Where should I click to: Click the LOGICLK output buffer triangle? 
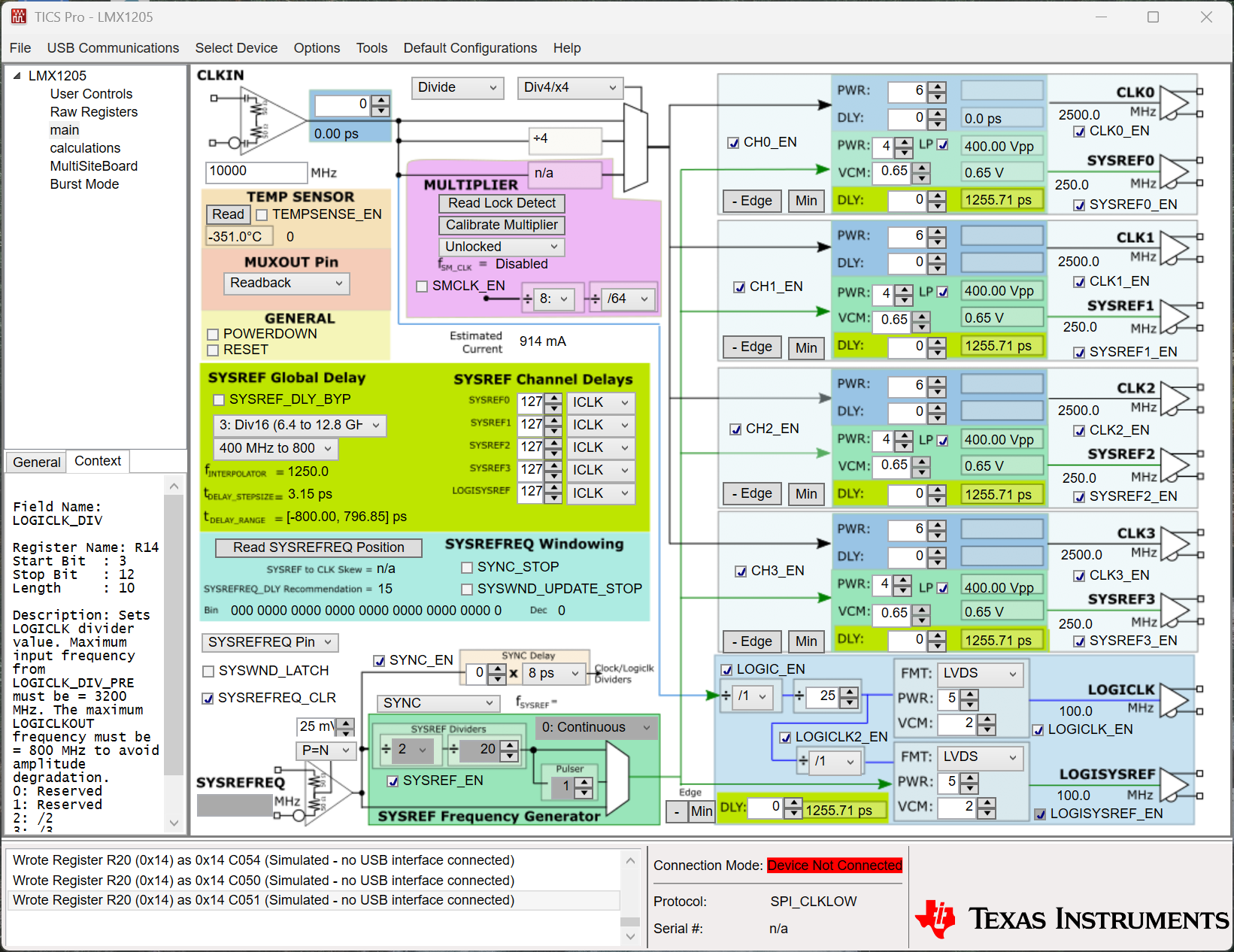point(1175,700)
